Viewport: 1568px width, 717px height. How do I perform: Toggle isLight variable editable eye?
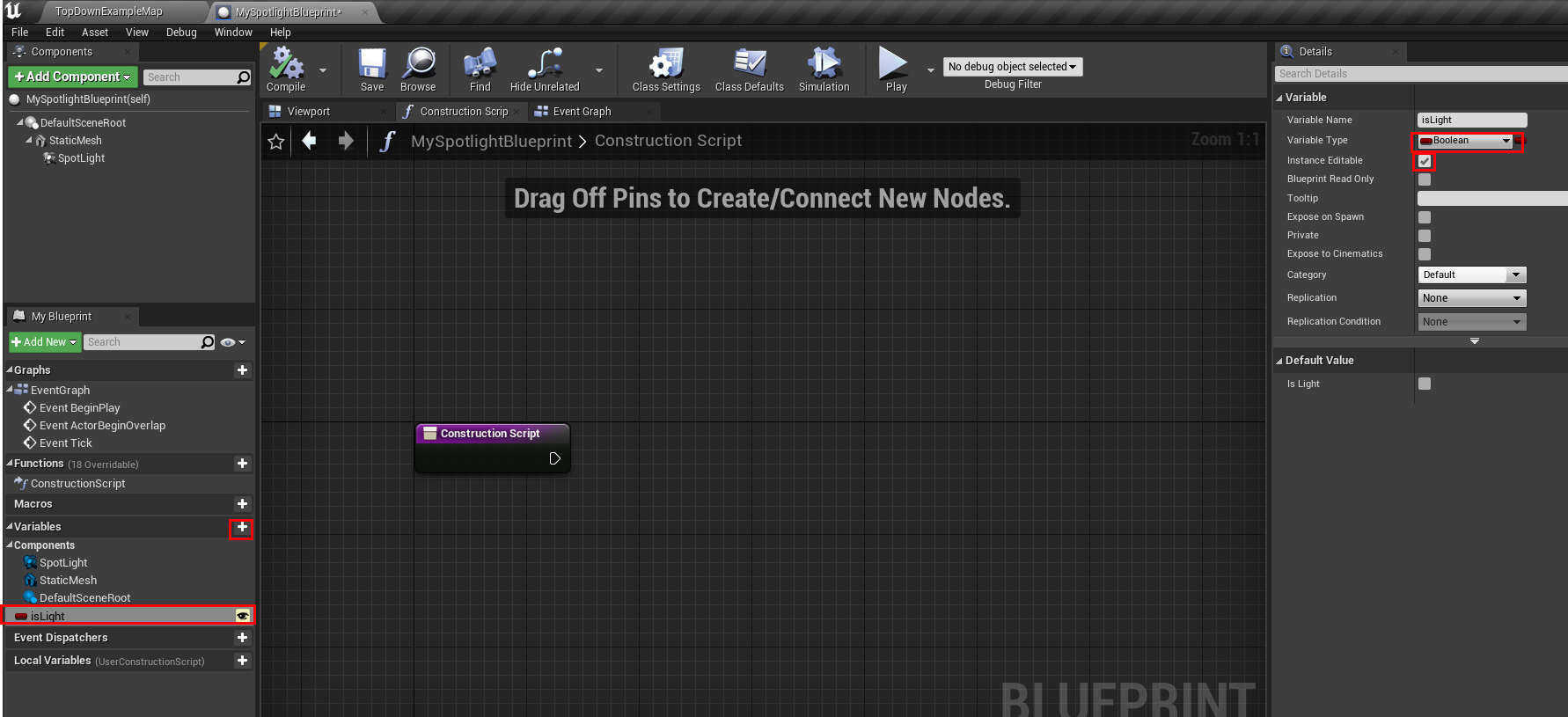coord(242,616)
